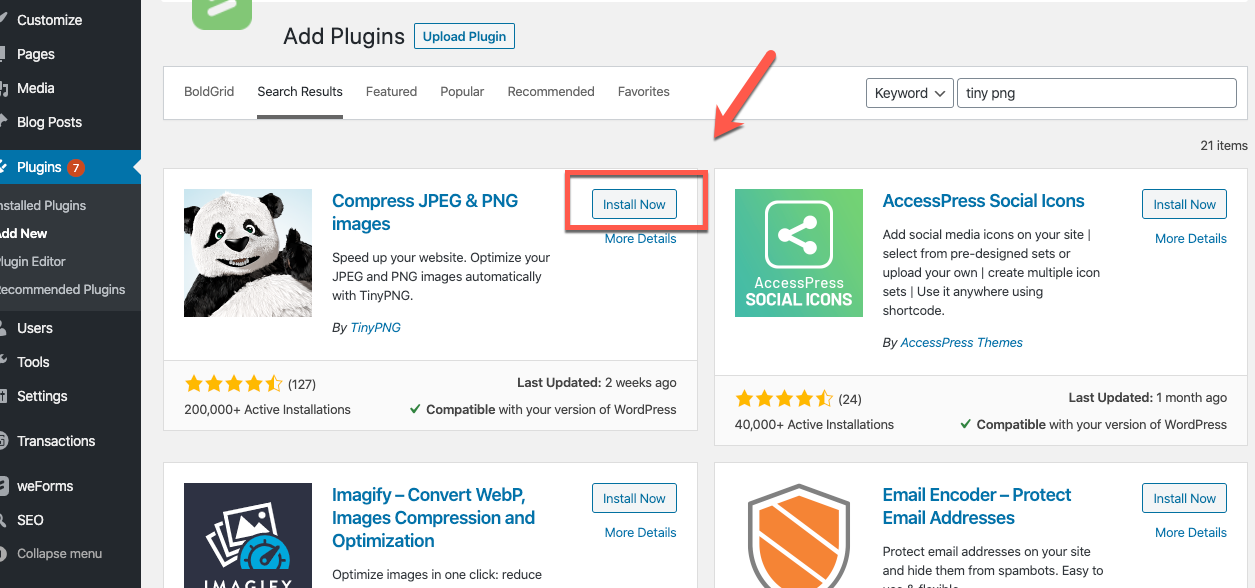
Task: Go to Installed Plugins submenu
Action: point(43,205)
